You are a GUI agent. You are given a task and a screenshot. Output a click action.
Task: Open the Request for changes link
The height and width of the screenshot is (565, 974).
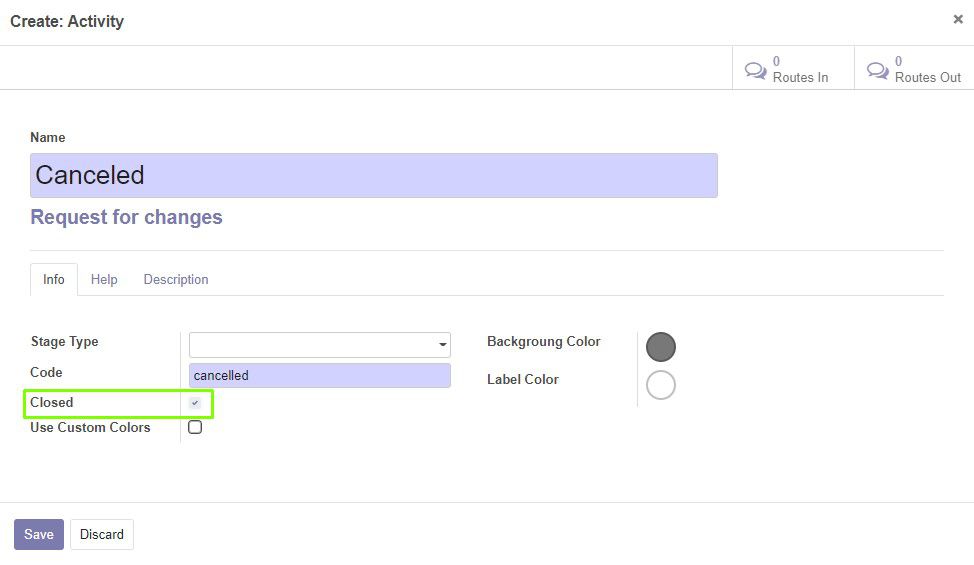click(x=126, y=217)
